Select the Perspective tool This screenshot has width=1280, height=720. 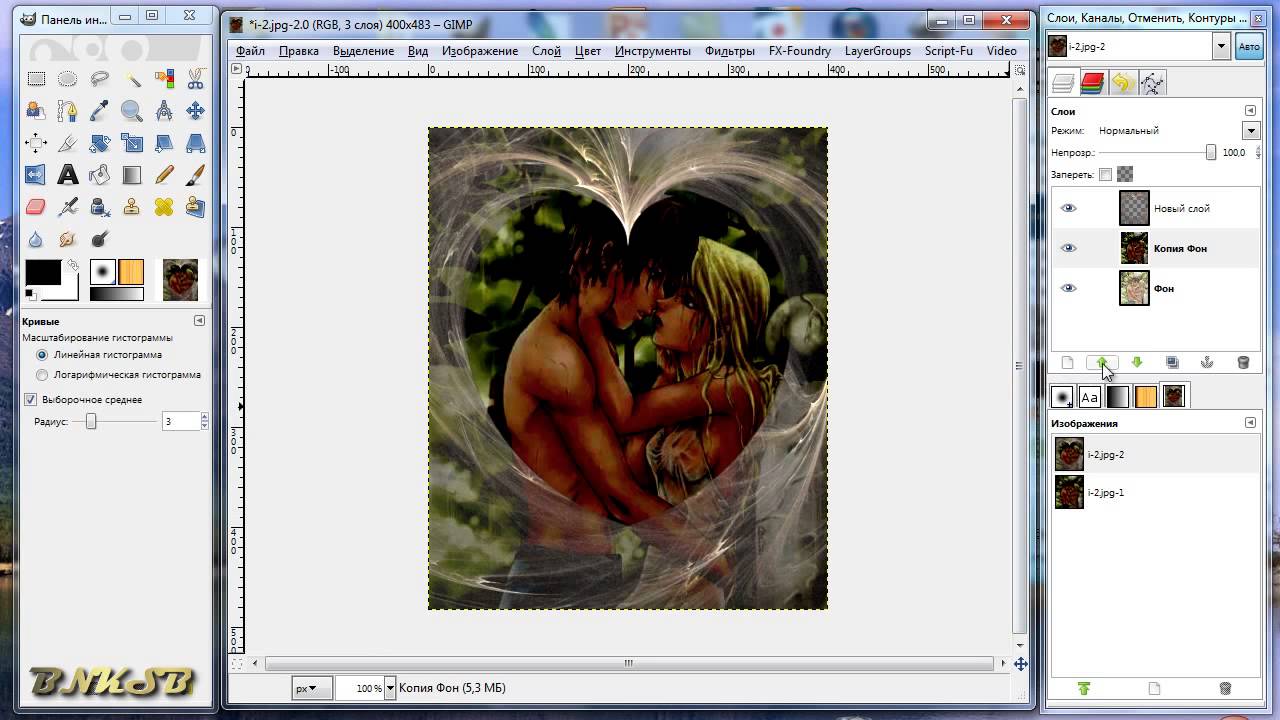(195, 143)
